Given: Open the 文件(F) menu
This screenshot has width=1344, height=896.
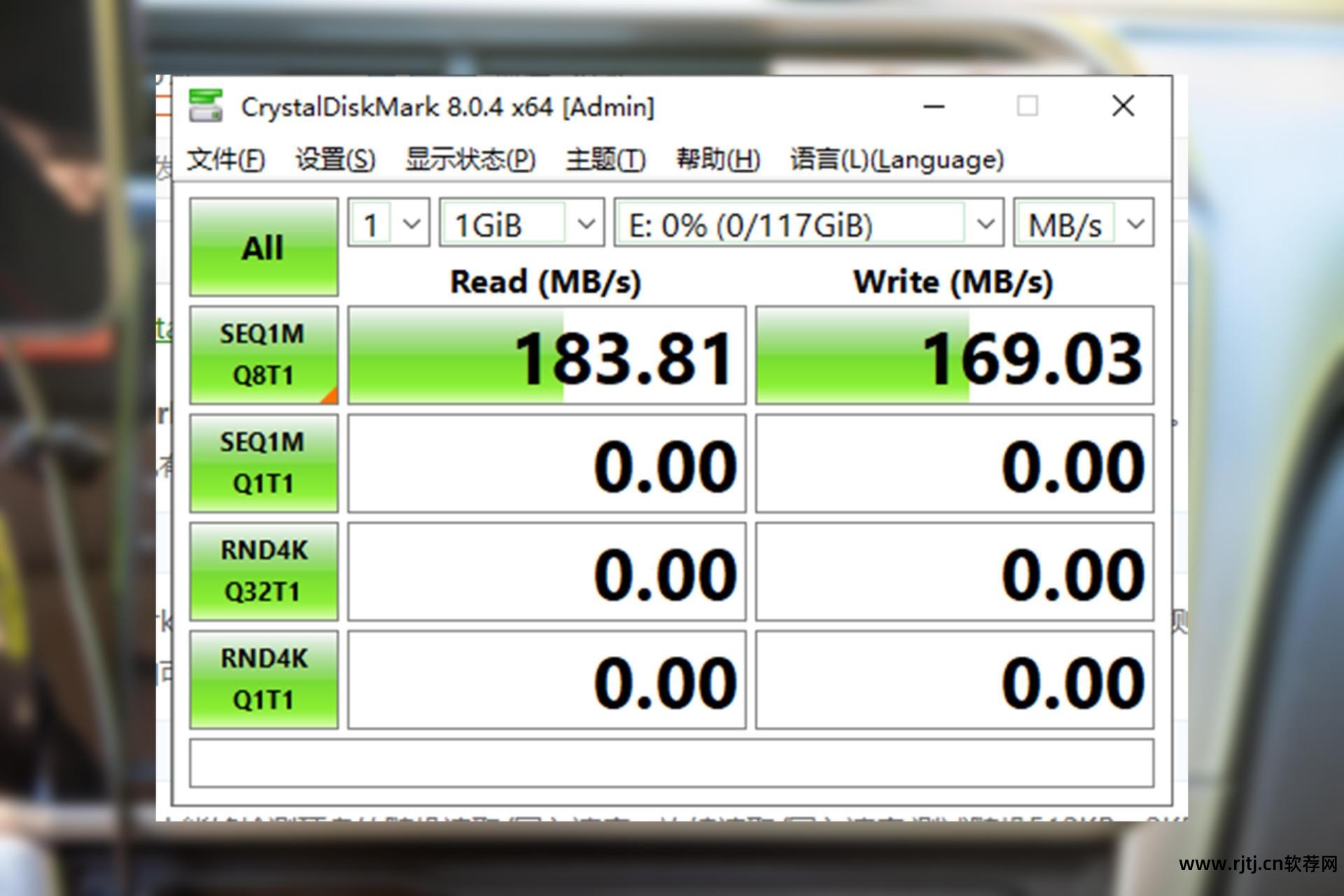Looking at the screenshot, I should [x=225, y=160].
